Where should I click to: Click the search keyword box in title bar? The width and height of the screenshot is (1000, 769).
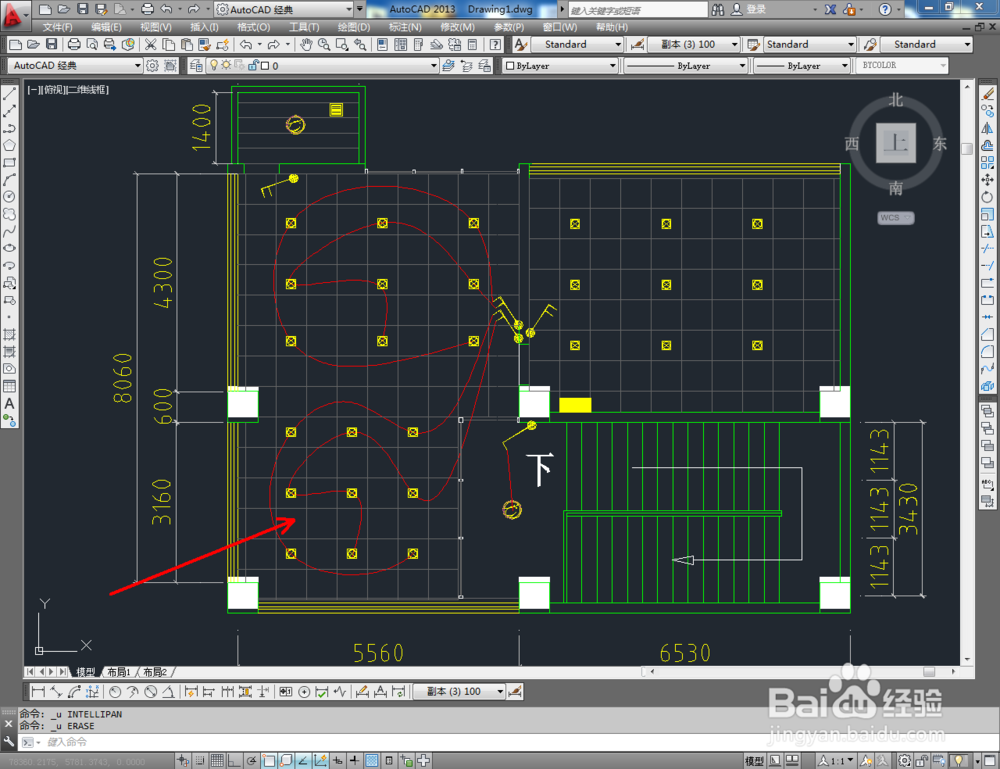pyautogui.click(x=638, y=10)
